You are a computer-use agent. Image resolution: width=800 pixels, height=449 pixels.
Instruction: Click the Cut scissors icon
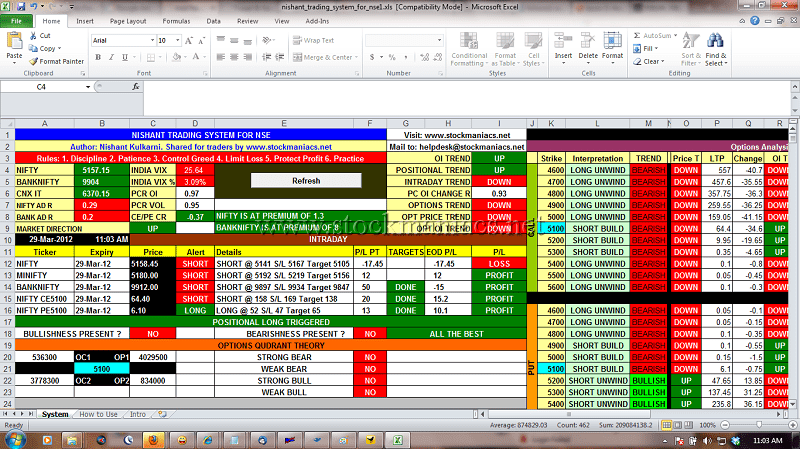click(33, 35)
